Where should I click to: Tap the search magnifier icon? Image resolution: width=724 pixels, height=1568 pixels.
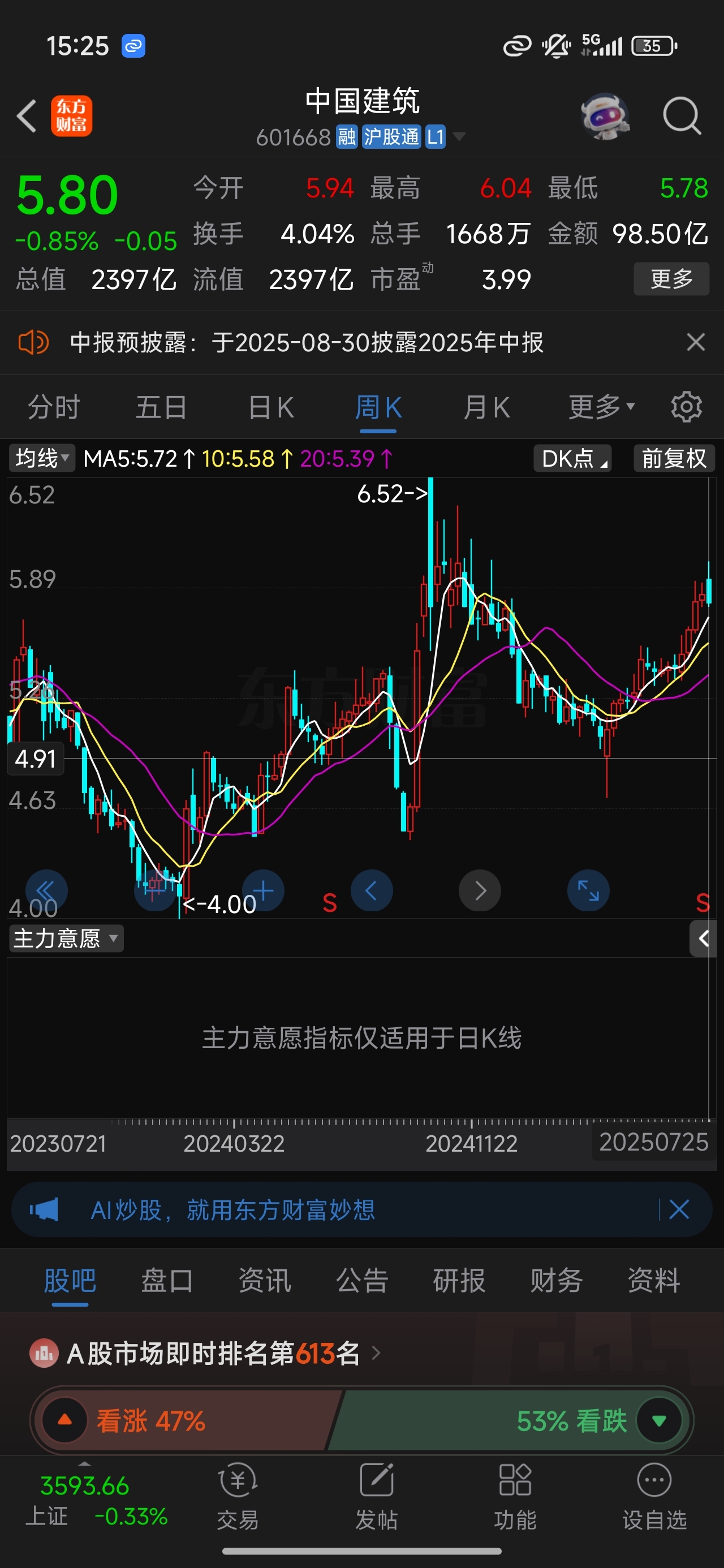682,115
